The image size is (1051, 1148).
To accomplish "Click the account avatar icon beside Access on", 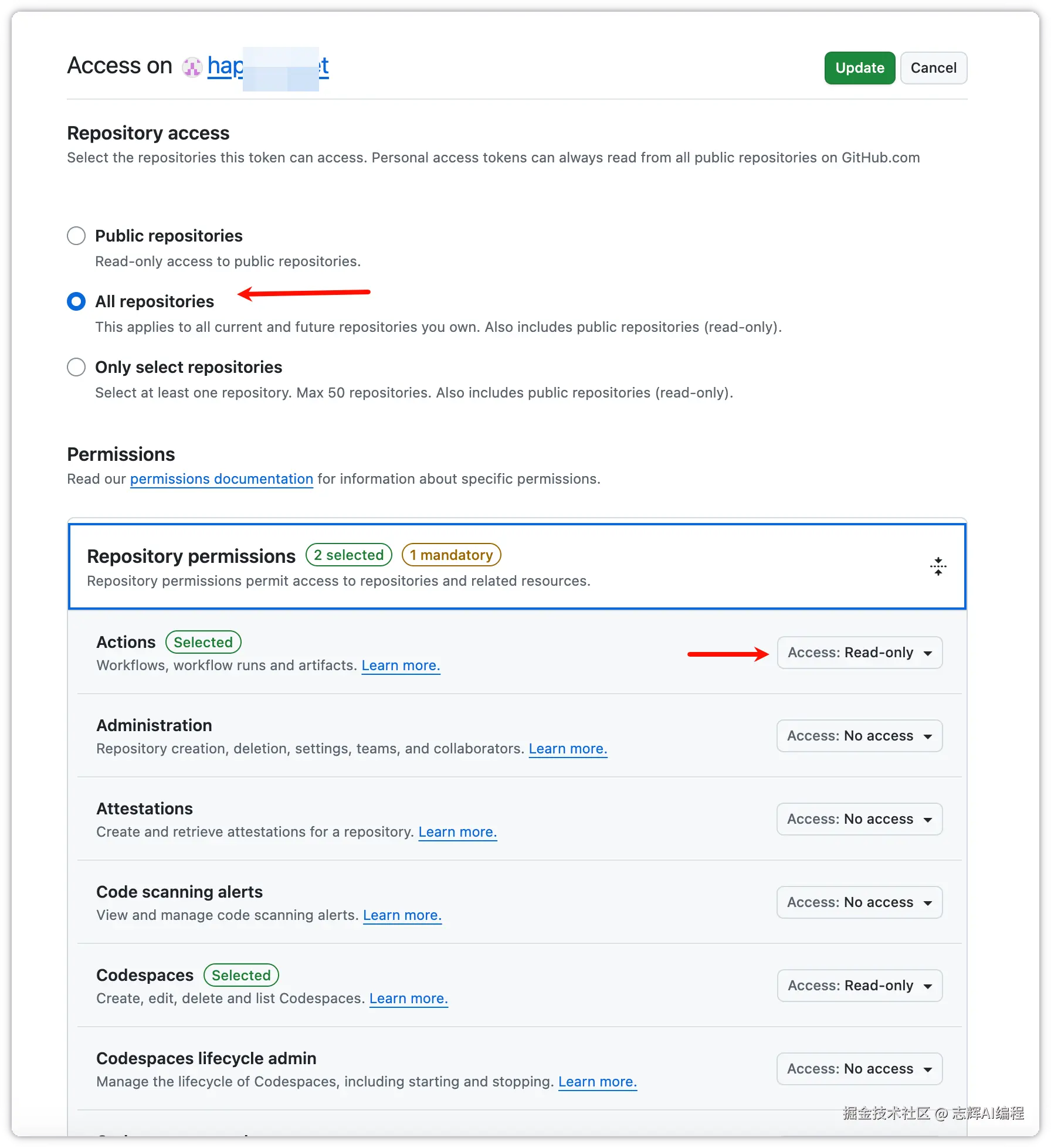I will 192,67.
